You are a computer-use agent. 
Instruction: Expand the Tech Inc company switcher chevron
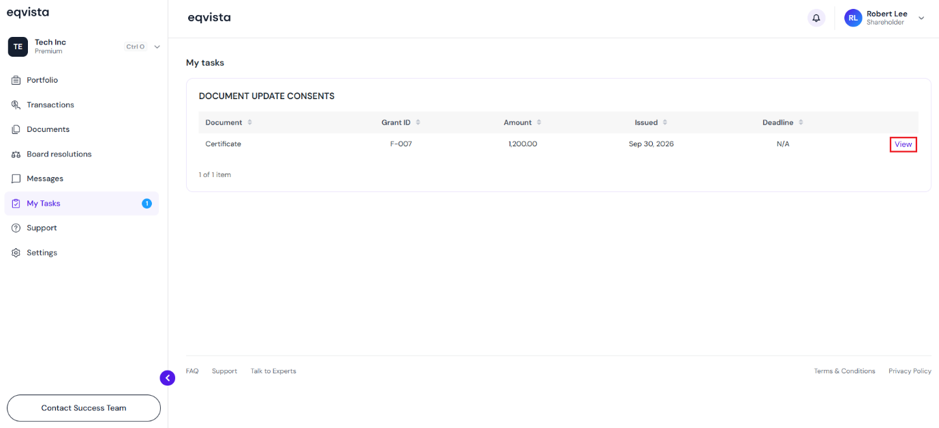point(157,47)
